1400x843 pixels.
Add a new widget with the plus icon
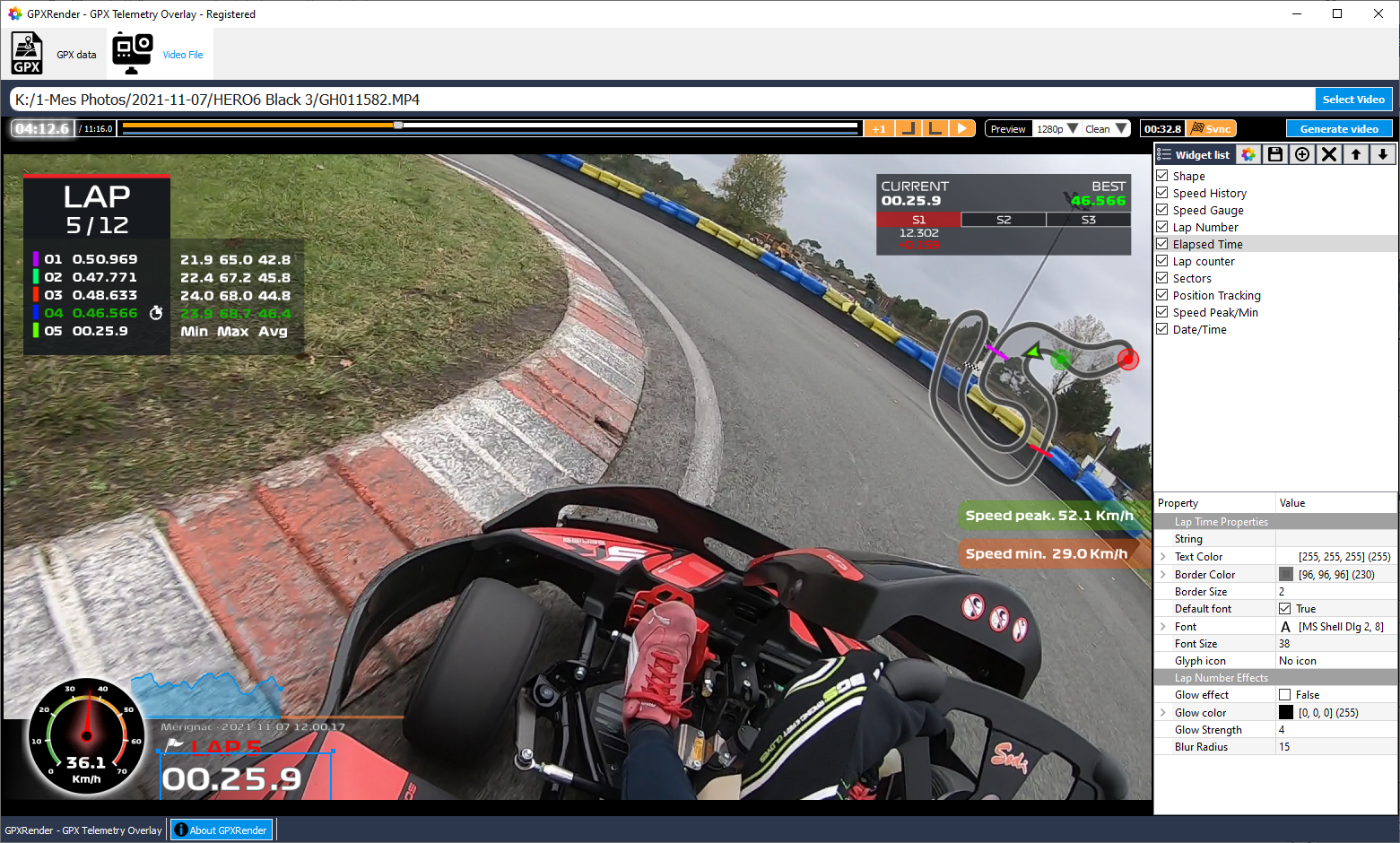click(1301, 154)
